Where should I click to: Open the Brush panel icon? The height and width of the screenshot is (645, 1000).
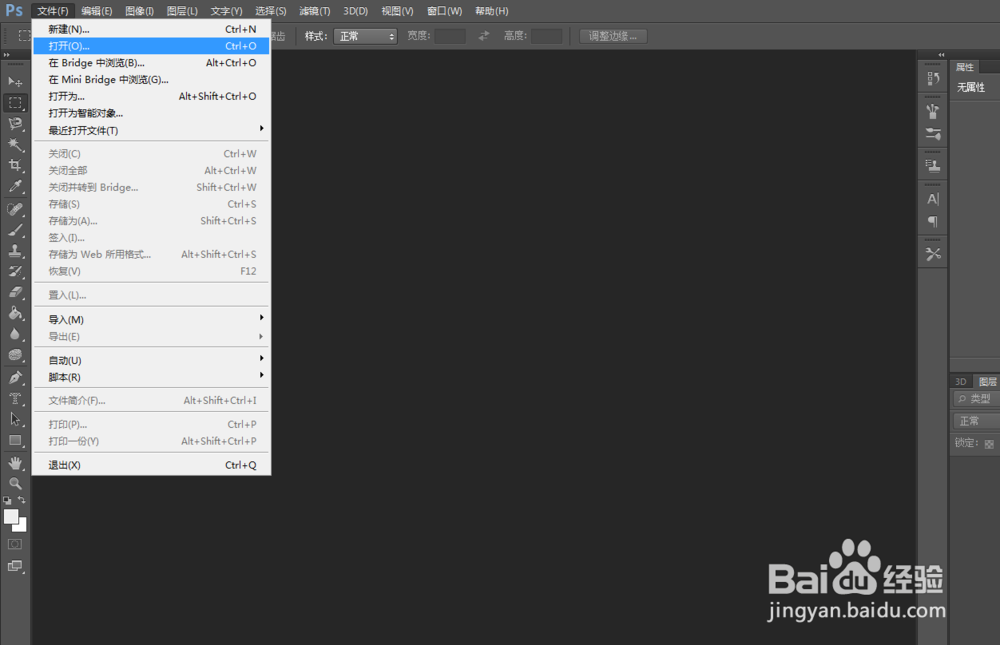tap(933, 111)
